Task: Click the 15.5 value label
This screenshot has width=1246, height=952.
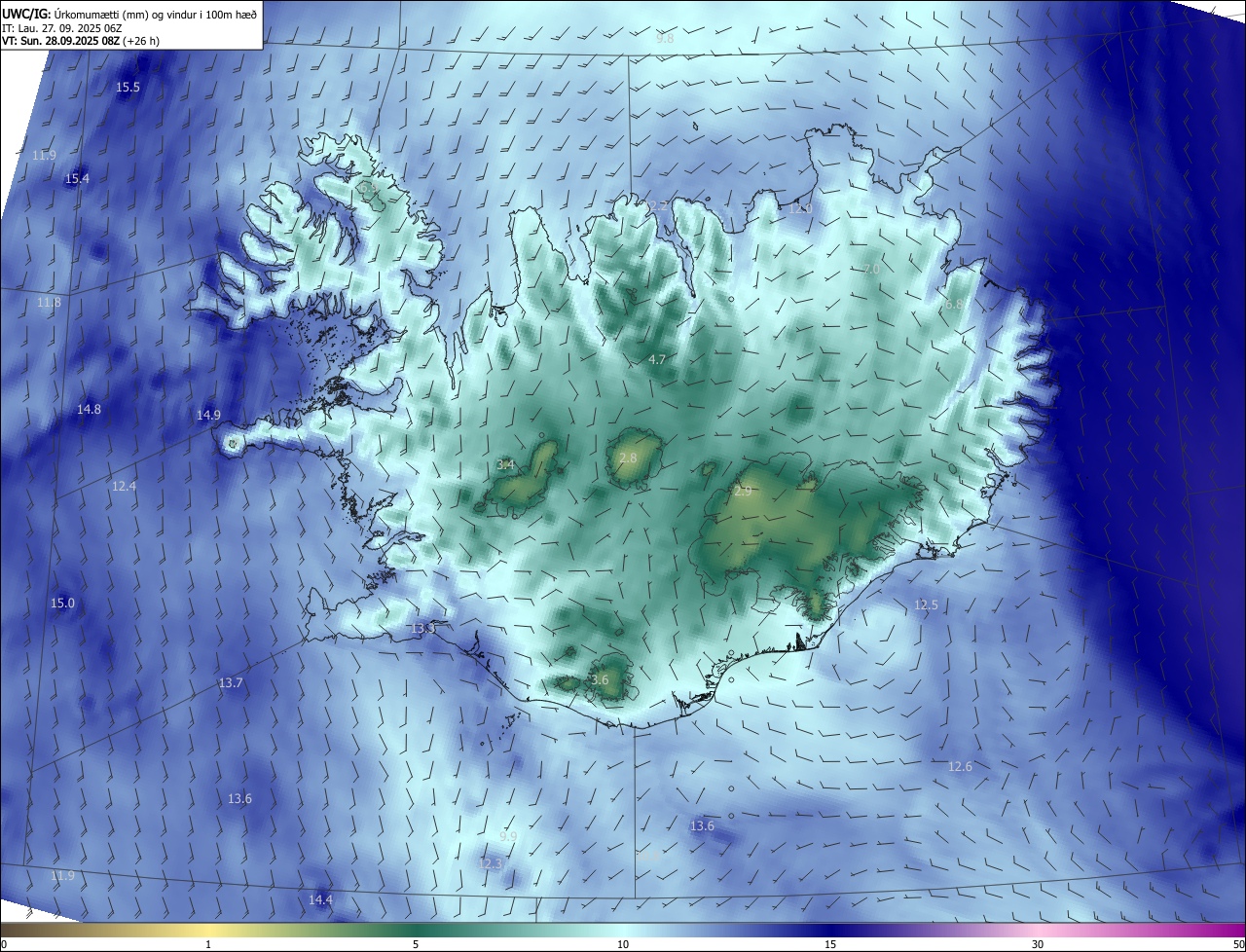Action: click(x=128, y=88)
